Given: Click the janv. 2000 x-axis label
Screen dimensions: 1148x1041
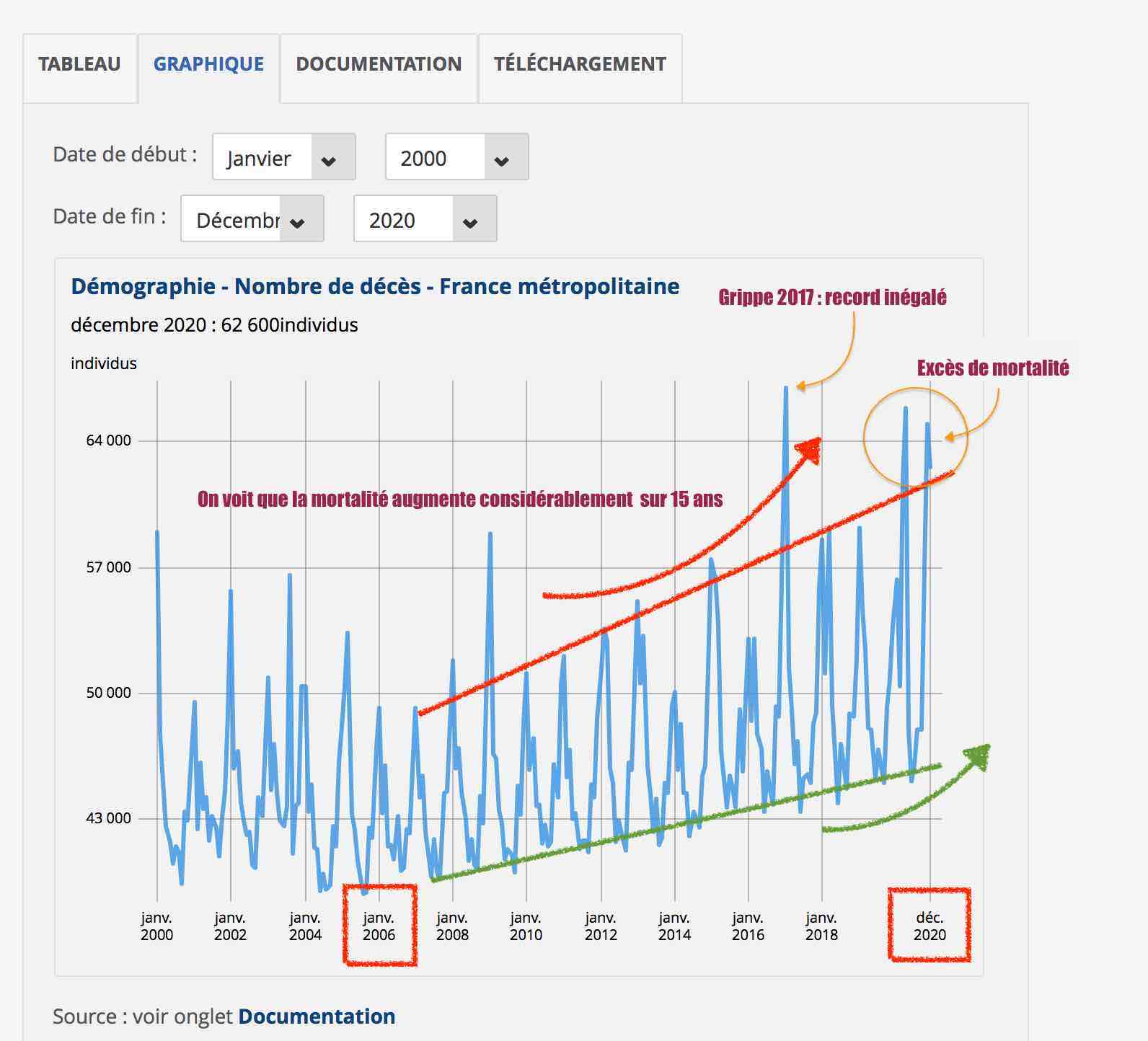Looking at the screenshot, I should tap(157, 926).
